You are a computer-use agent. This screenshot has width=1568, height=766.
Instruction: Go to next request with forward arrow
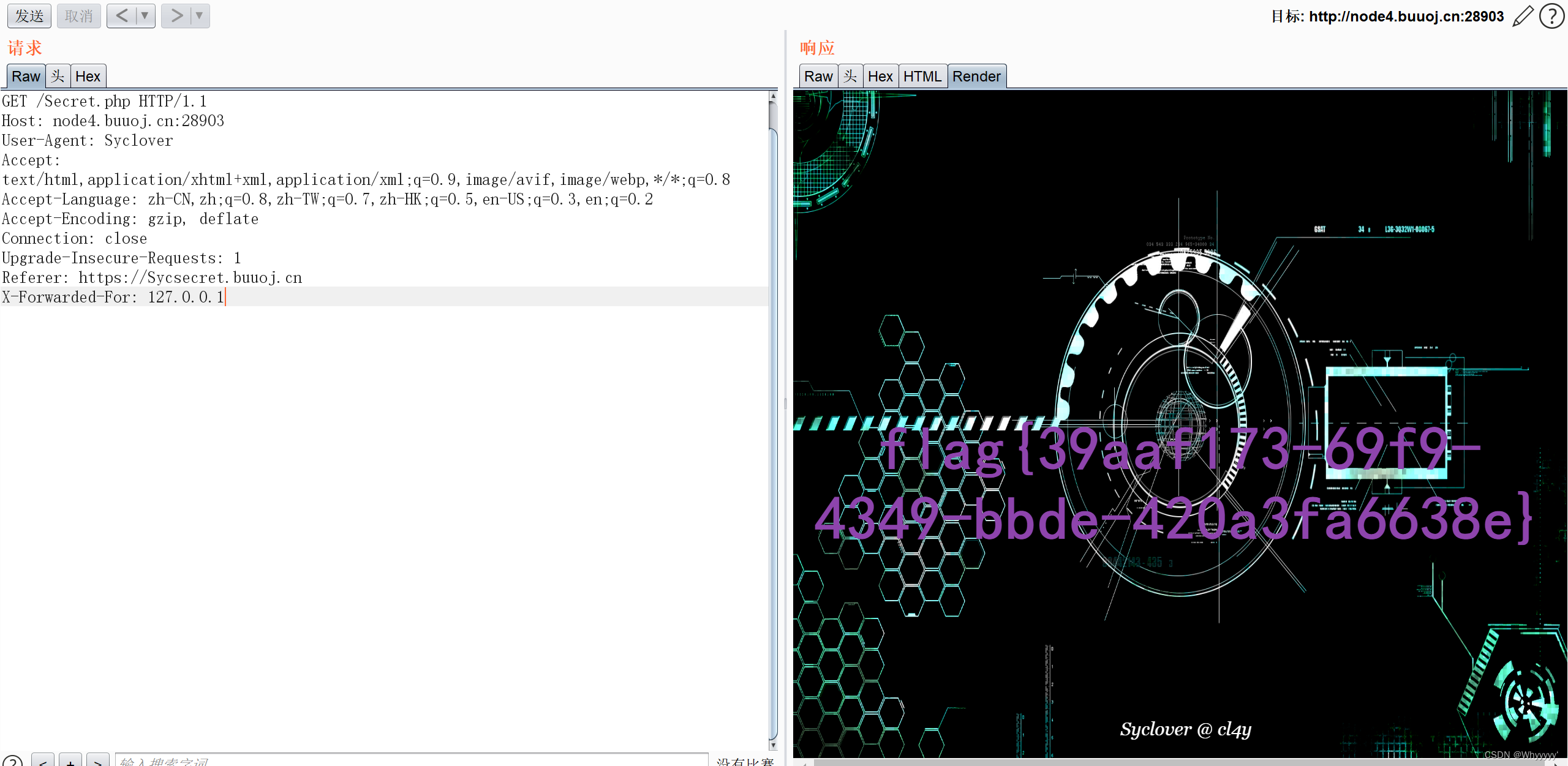[x=176, y=16]
